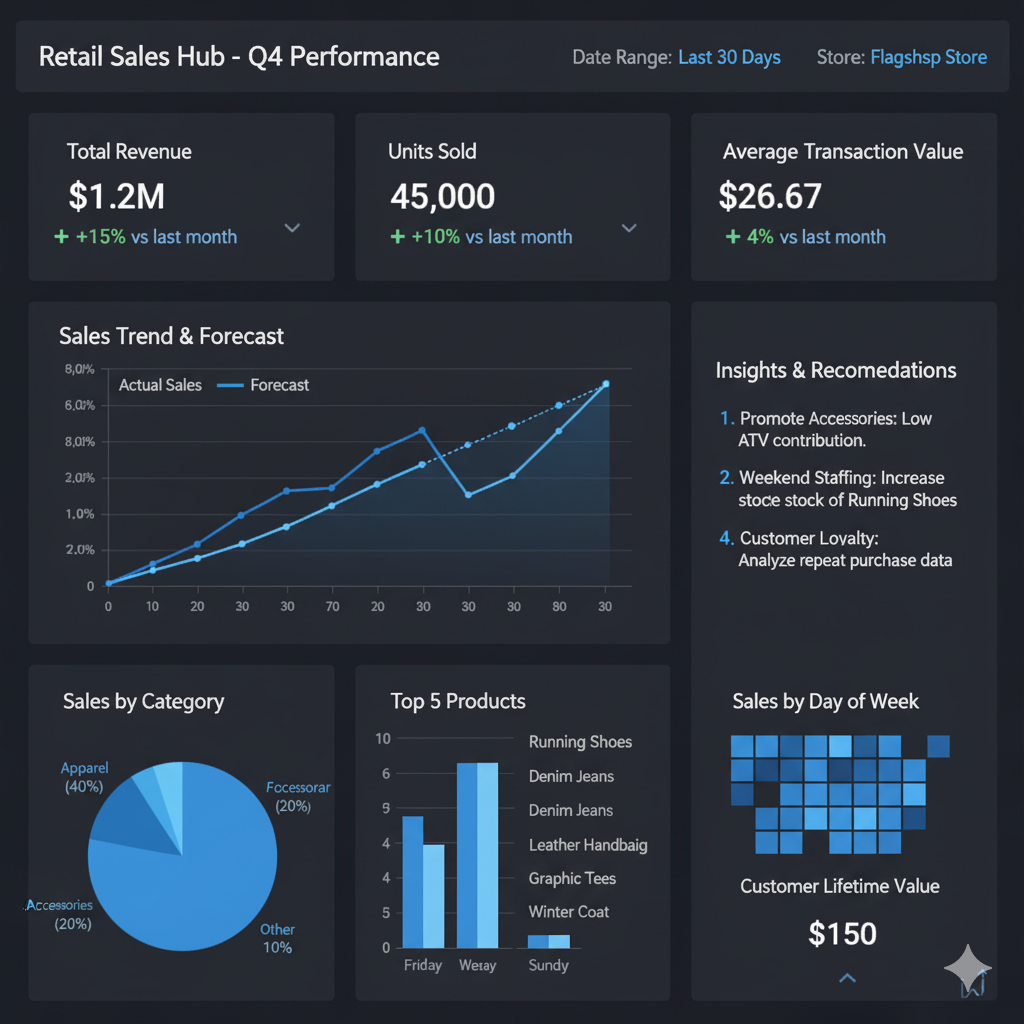Select the Apparel (40%) pie label

(83, 777)
